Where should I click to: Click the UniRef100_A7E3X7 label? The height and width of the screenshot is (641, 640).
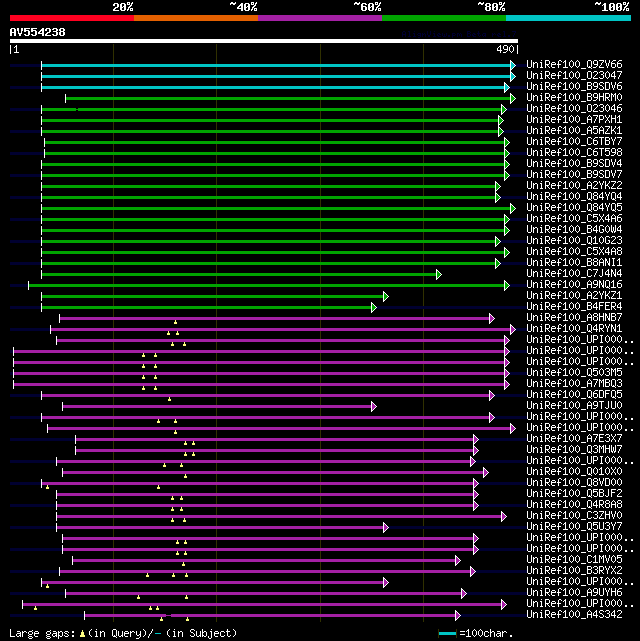pos(574,439)
